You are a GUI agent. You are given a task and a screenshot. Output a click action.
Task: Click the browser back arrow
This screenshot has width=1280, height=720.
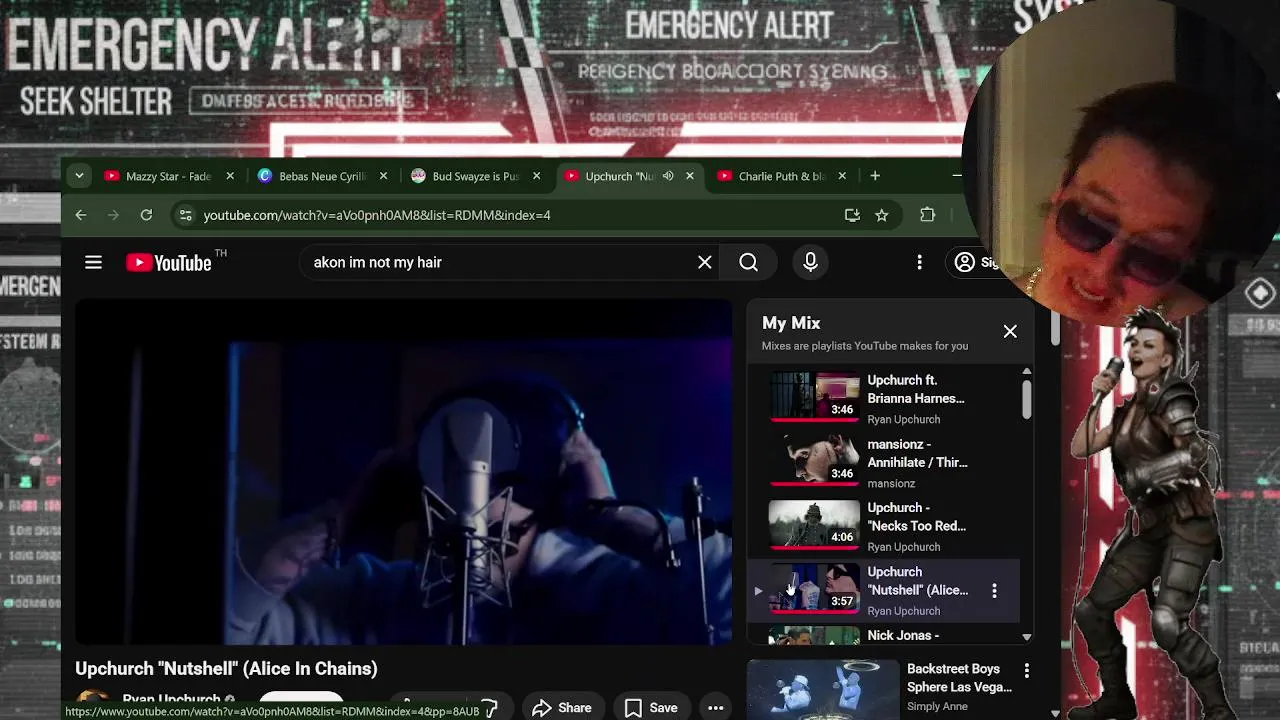click(81, 215)
